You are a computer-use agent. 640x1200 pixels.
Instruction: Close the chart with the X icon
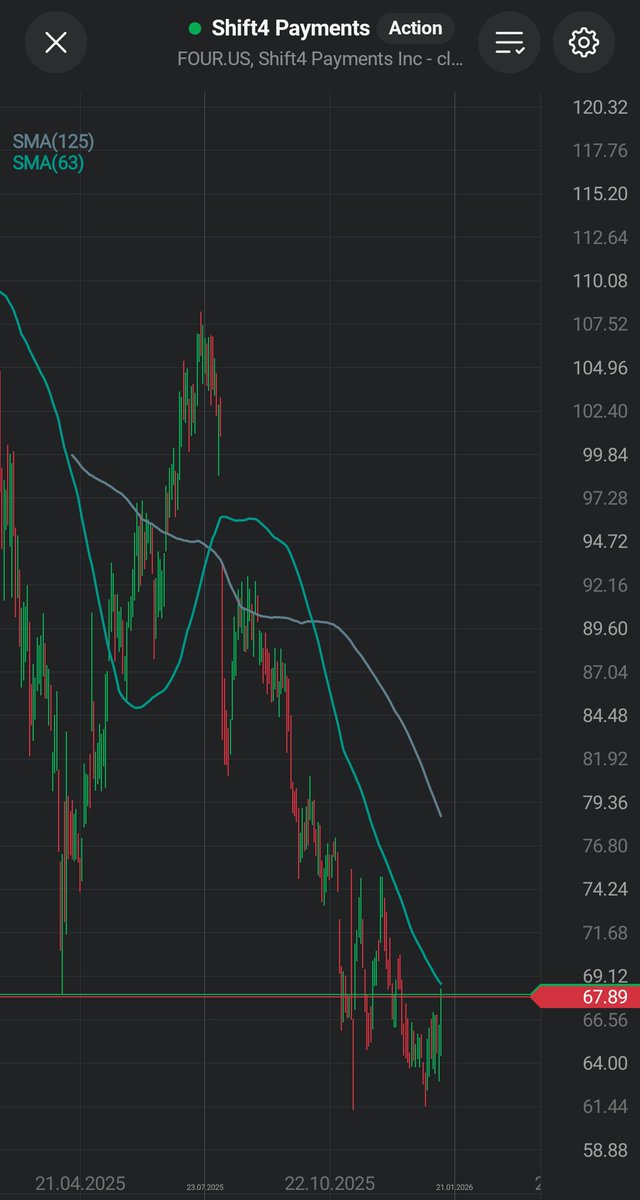pos(56,42)
